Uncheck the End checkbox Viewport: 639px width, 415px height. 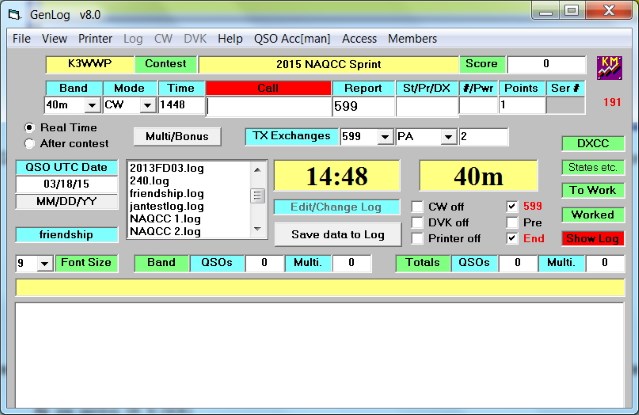[513, 238]
